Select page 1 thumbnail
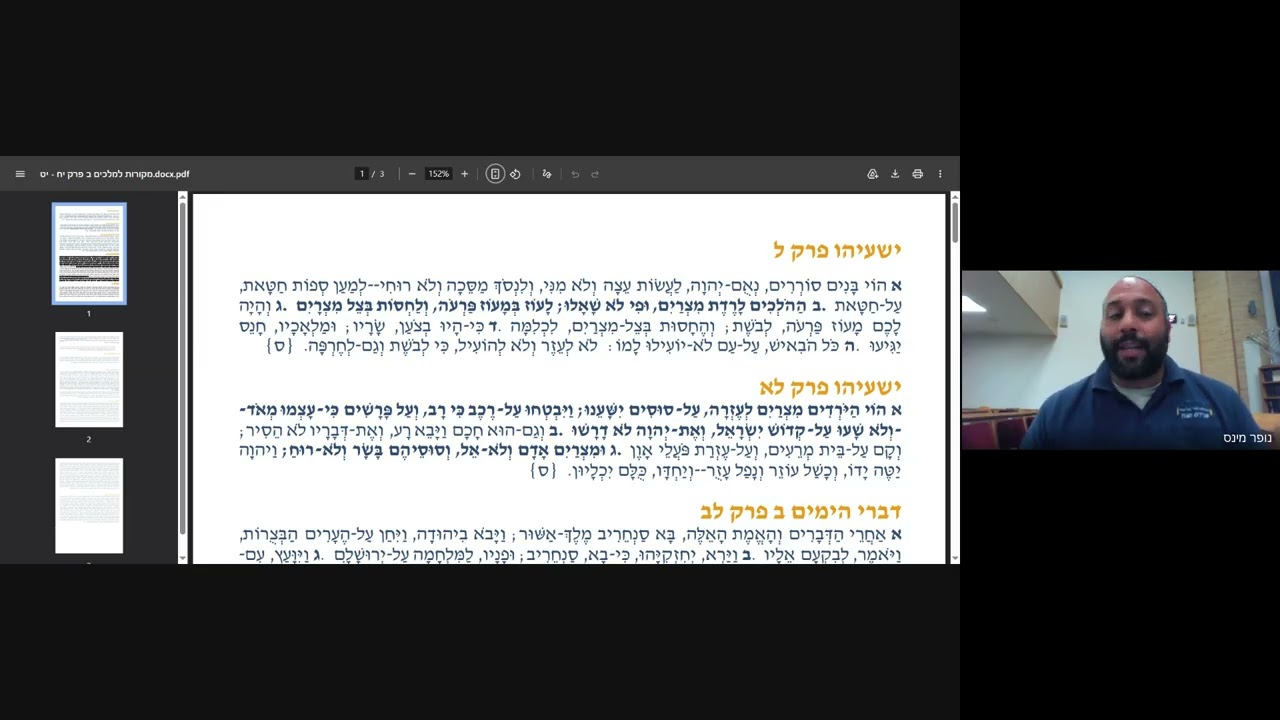The height and width of the screenshot is (720, 1280). coord(89,254)
